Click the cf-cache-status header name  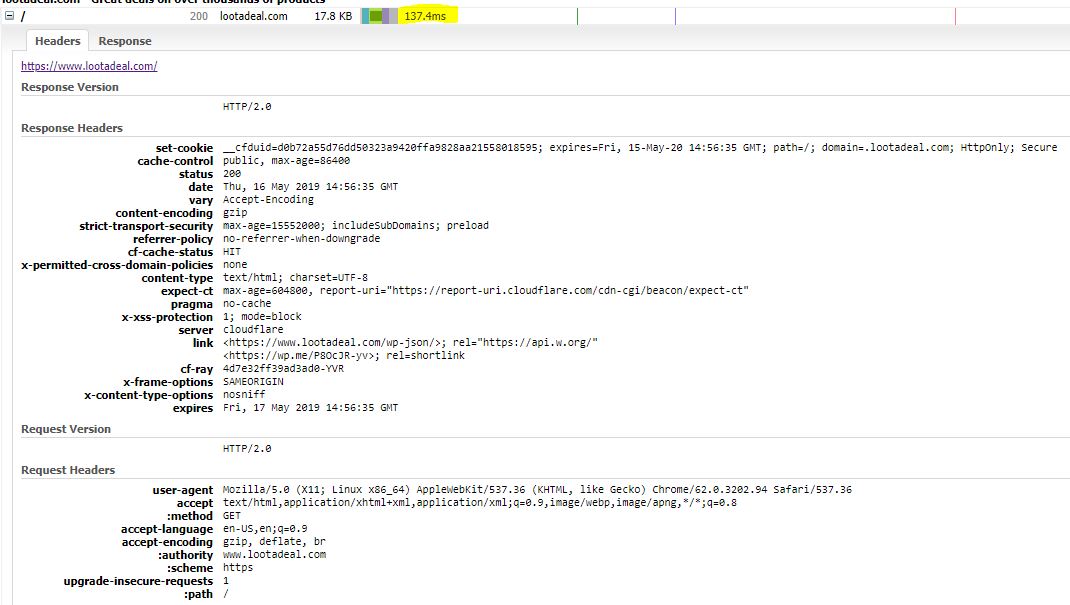[x=170, y=252]
